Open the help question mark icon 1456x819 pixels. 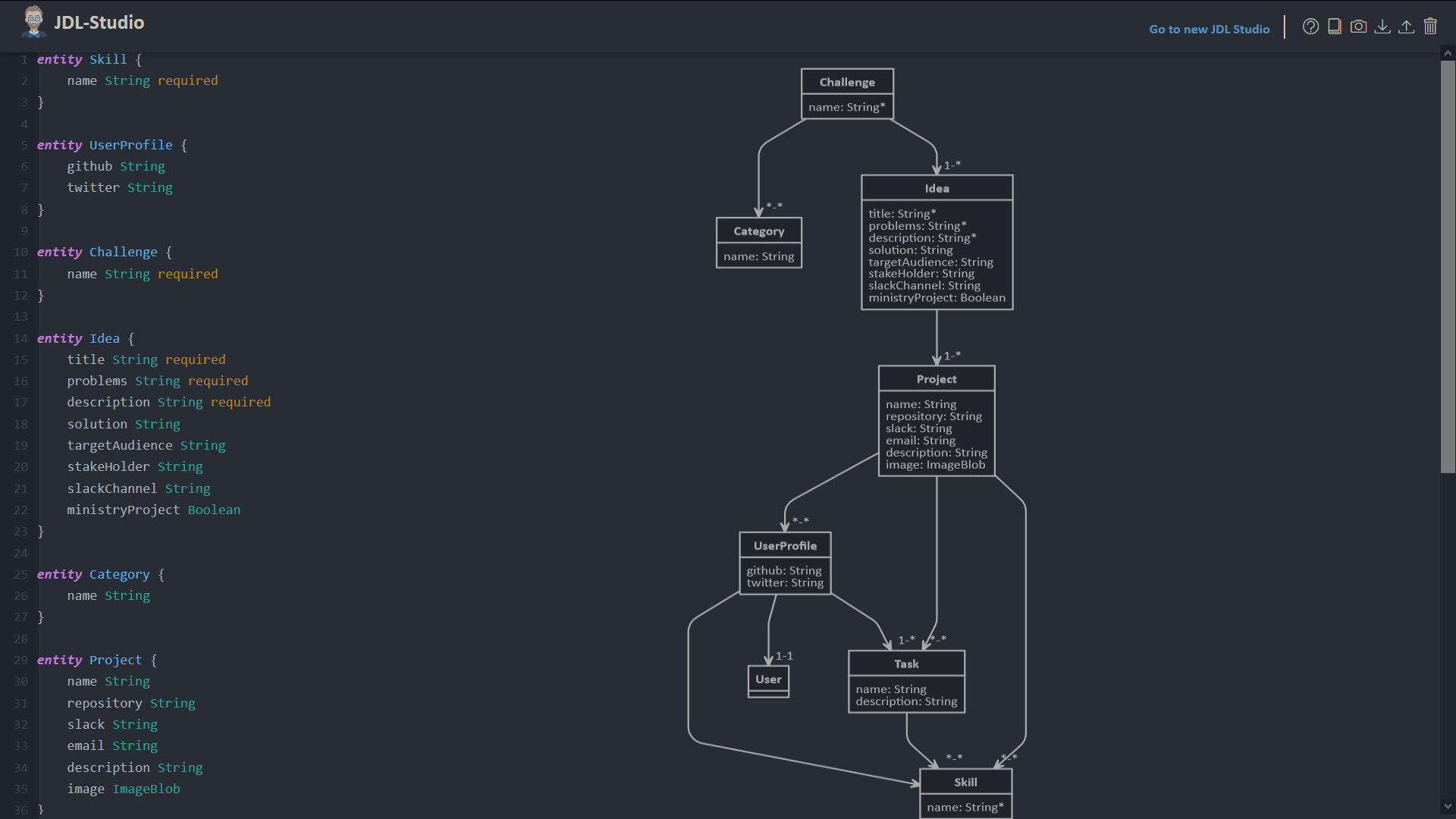pos(1310,27)
